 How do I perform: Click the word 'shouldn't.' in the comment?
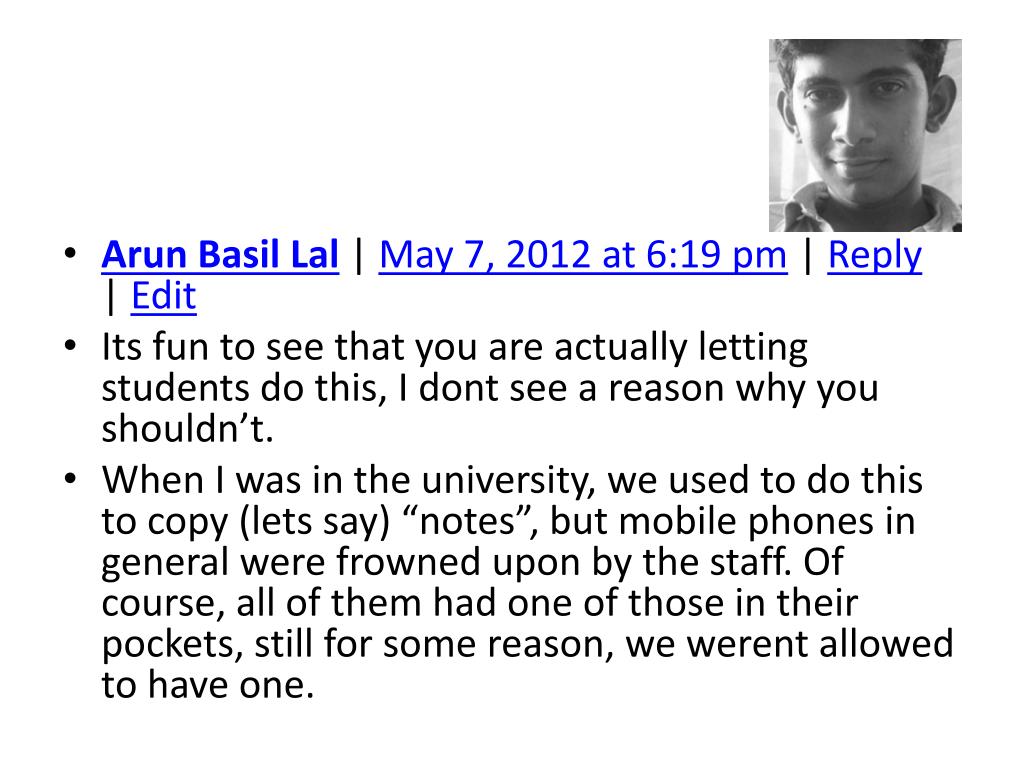click(187, 429)
